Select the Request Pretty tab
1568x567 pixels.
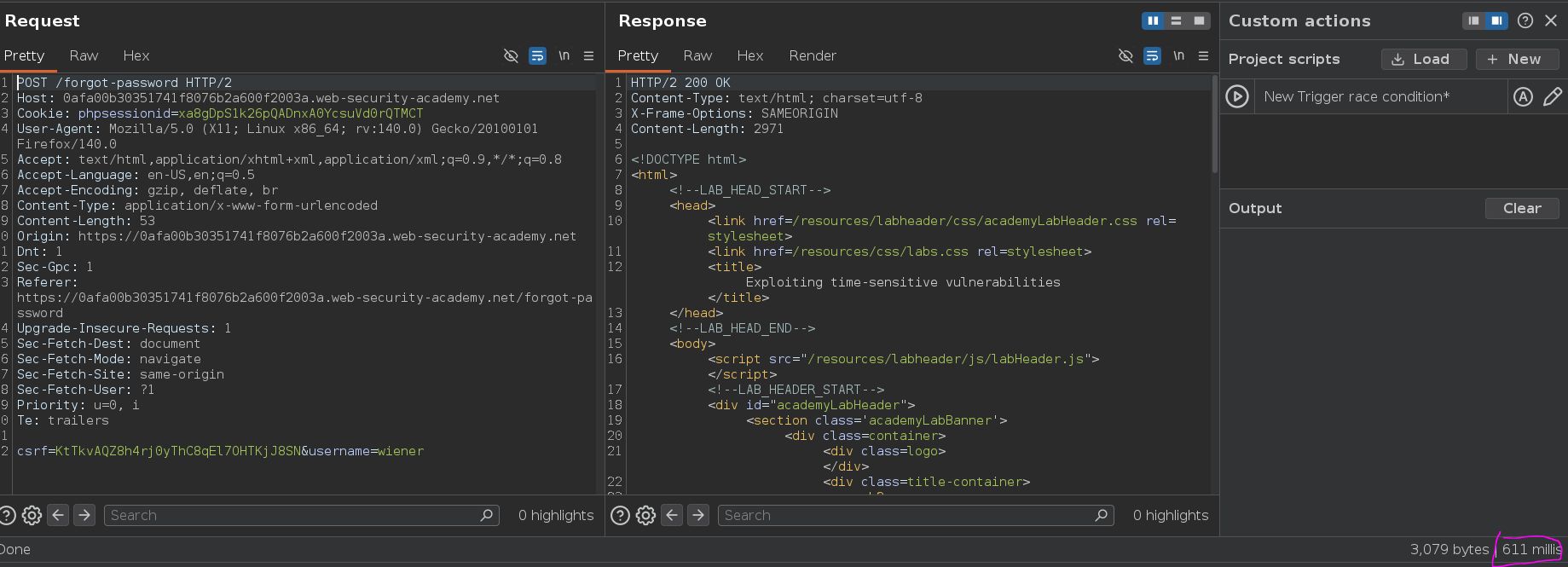(24, 55)
